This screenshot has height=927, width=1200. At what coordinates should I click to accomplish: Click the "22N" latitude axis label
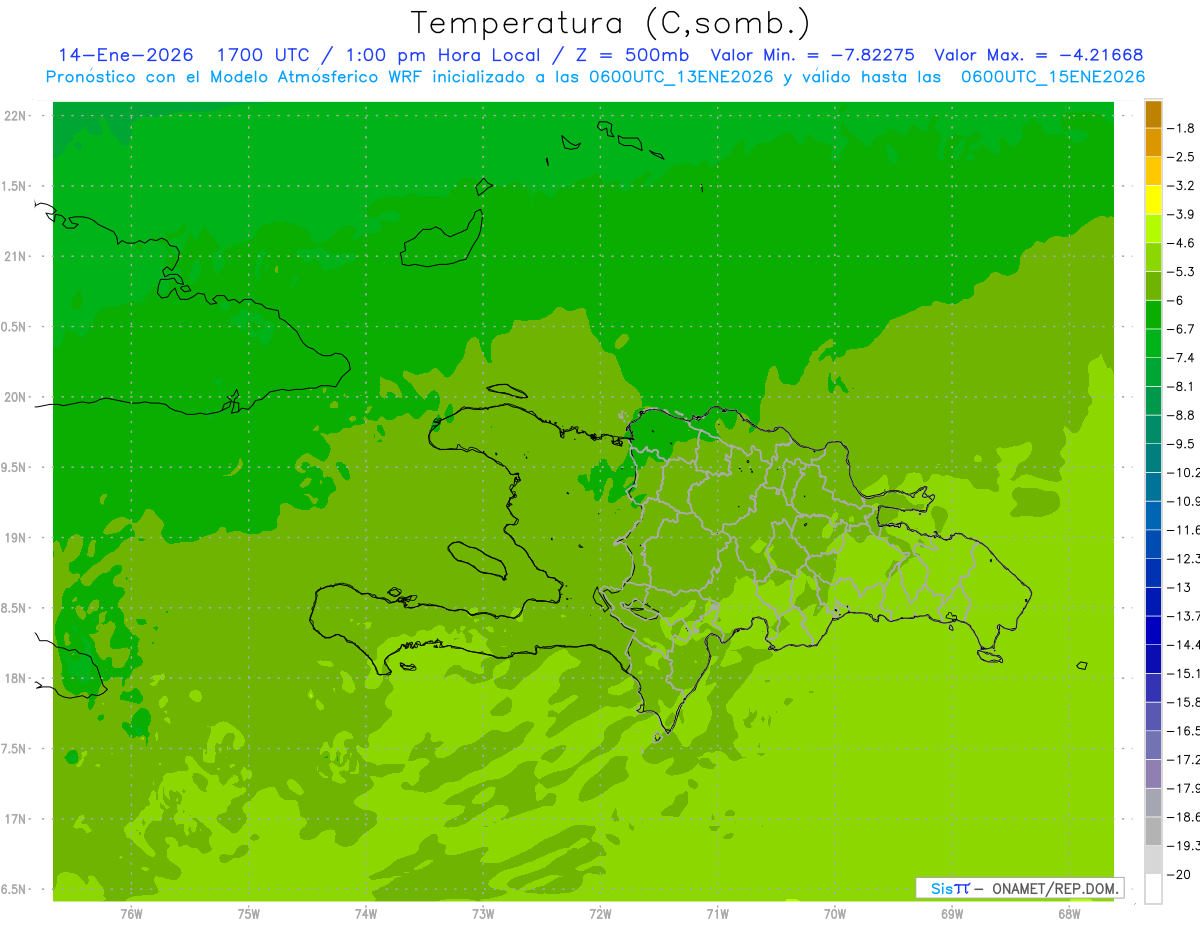(16, 116)
